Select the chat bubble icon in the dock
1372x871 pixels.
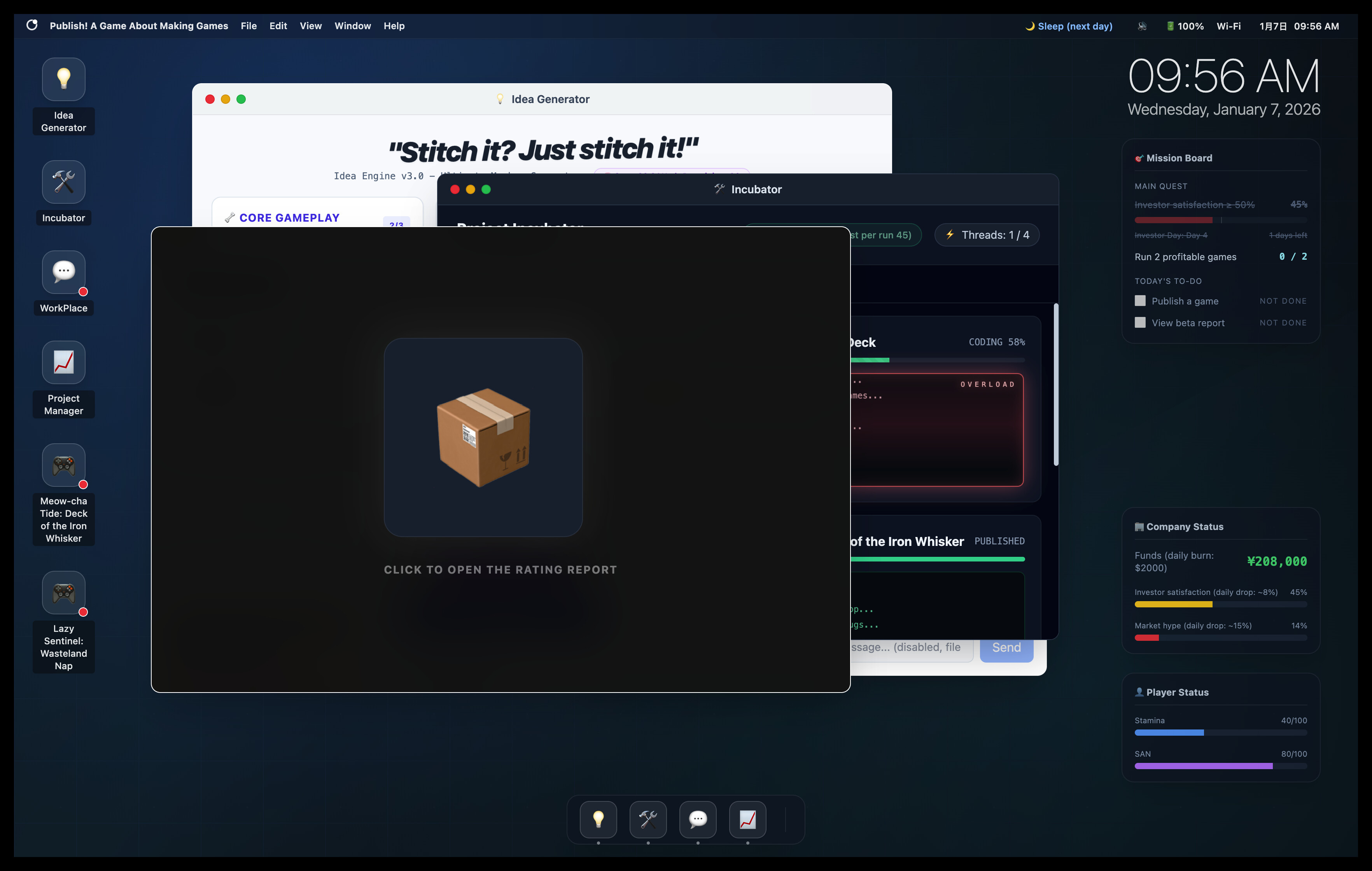[697, 819]
